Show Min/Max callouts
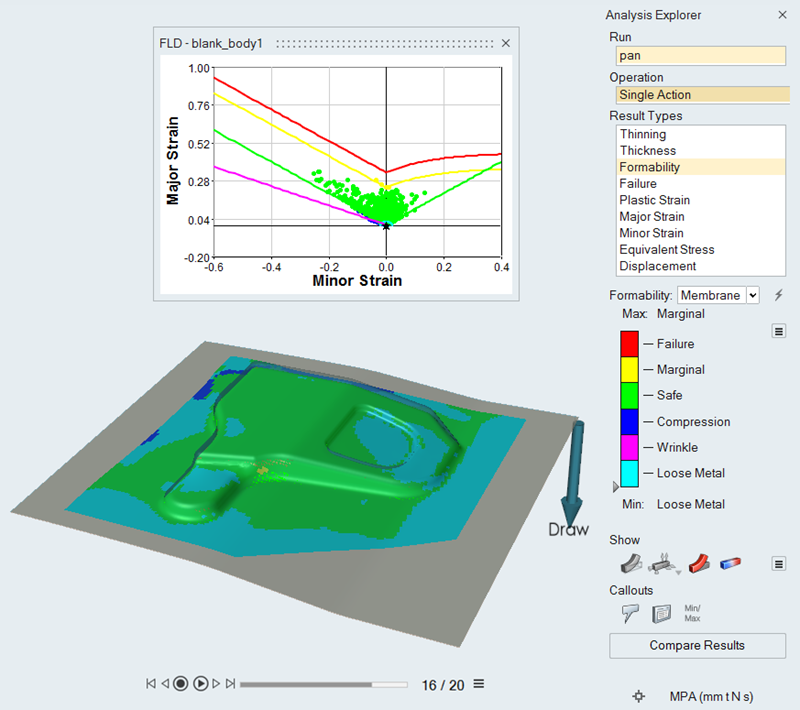Image resolution: width=800 pixels, height=710 pixels. click(693, 613)
